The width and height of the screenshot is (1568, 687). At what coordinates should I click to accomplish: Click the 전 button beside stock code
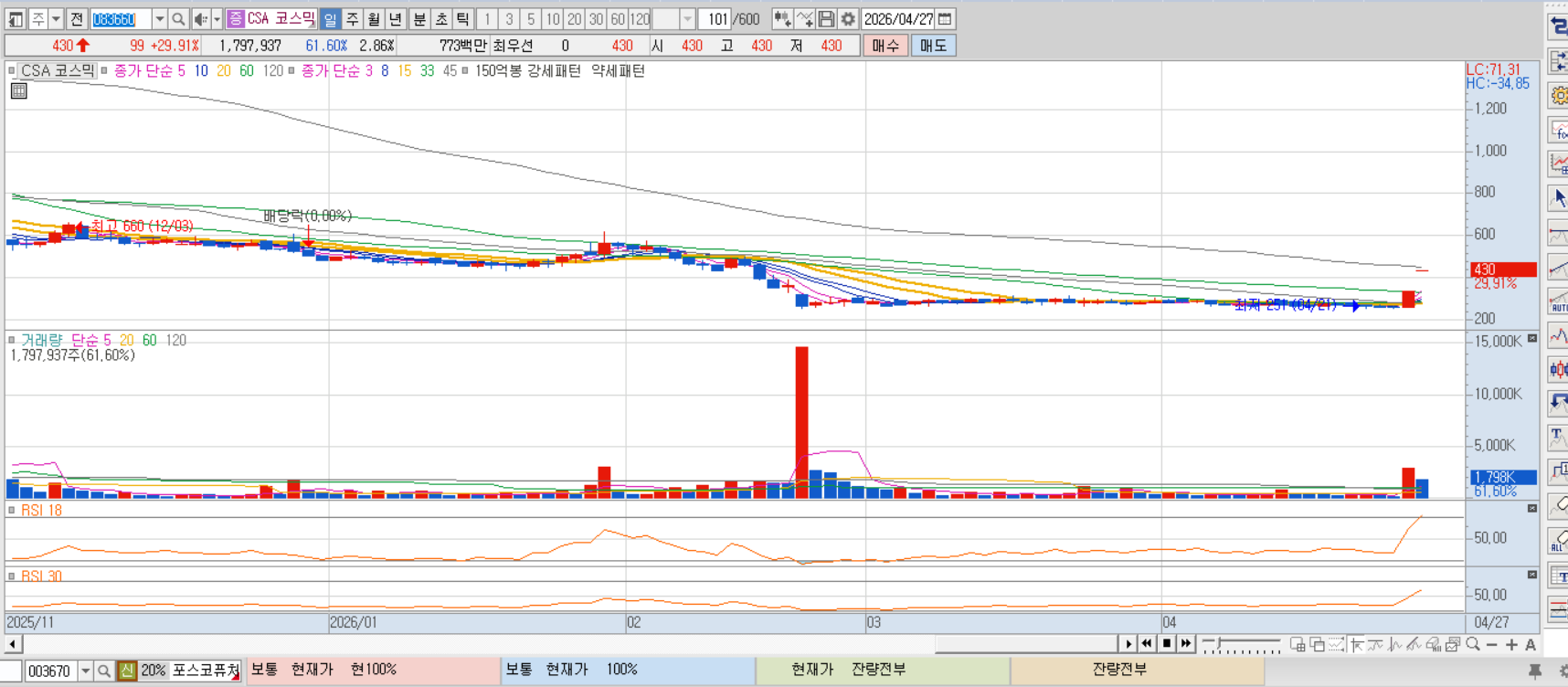pos(77,18)
